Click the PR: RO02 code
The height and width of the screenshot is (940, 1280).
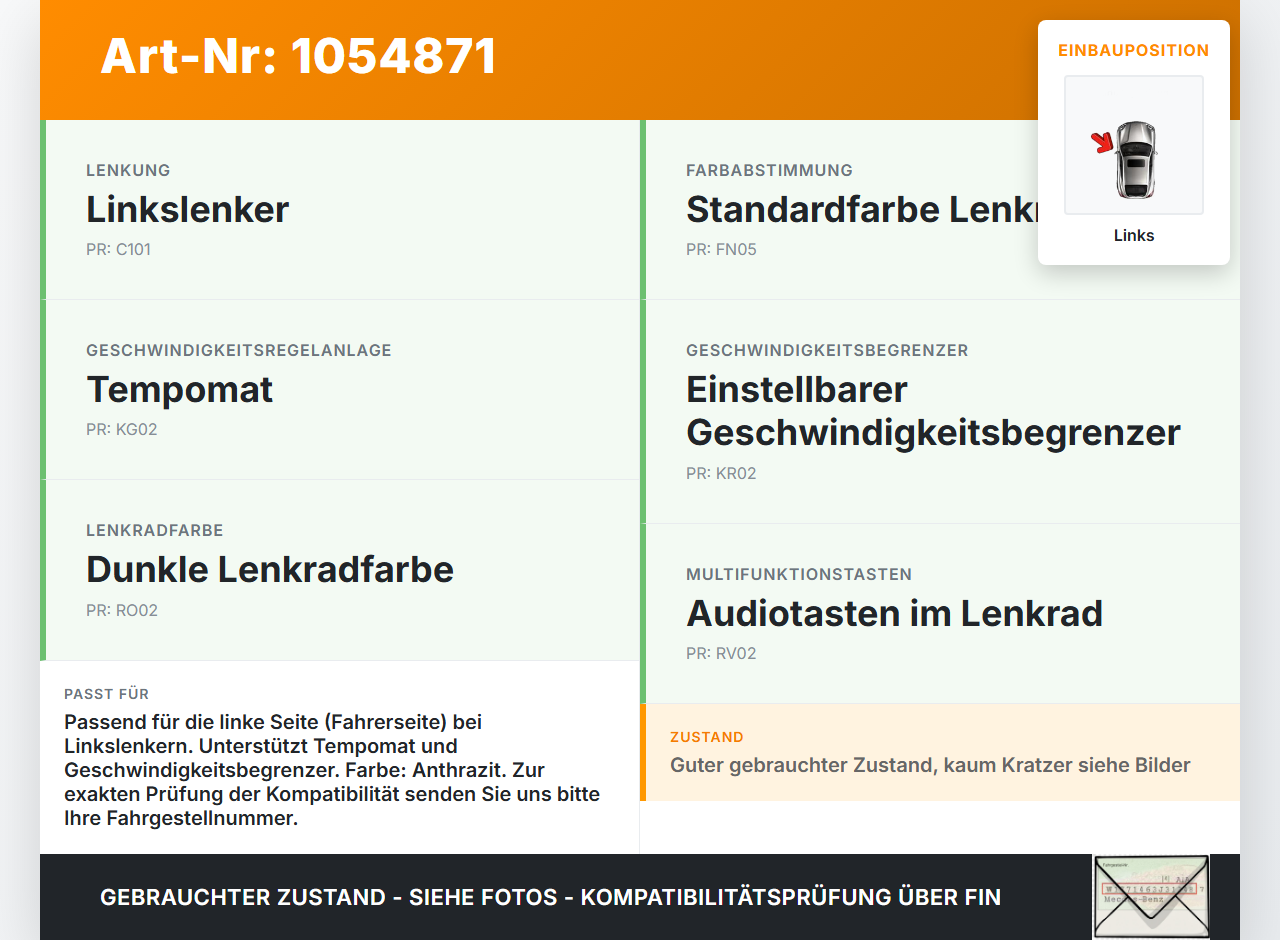(x=122, y=611)
